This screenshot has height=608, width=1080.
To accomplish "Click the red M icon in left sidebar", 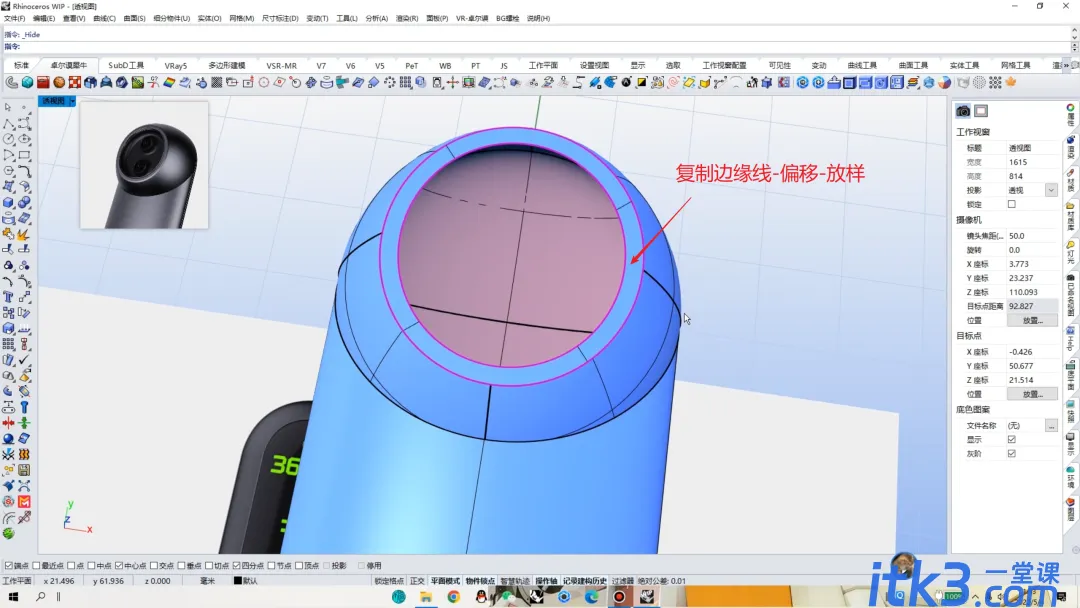I will pos(24,502).
